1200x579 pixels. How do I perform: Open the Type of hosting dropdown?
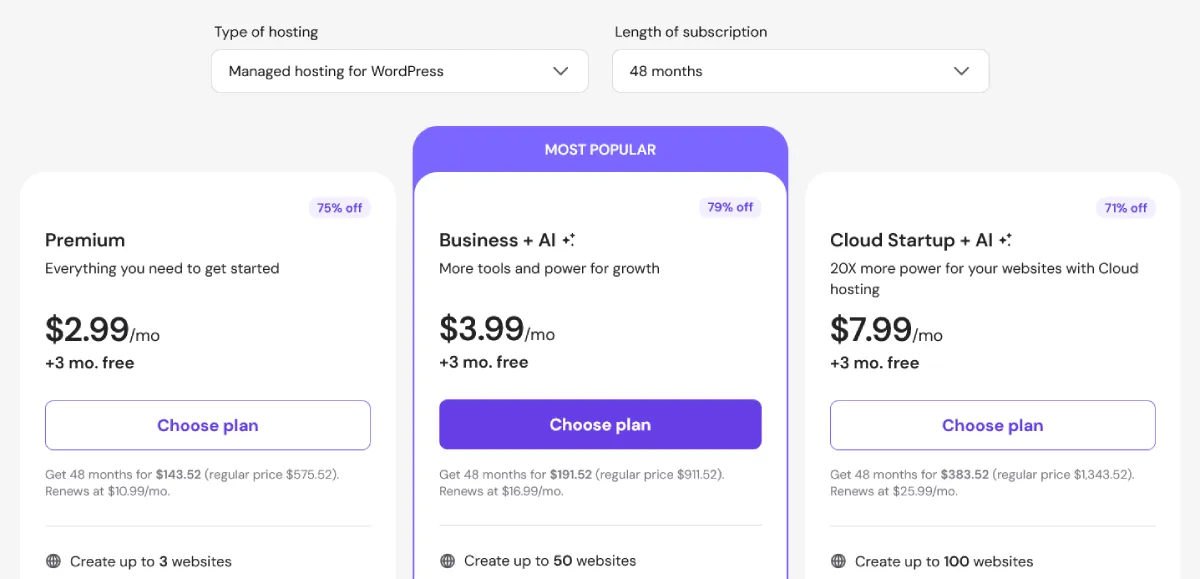point(399,71)
